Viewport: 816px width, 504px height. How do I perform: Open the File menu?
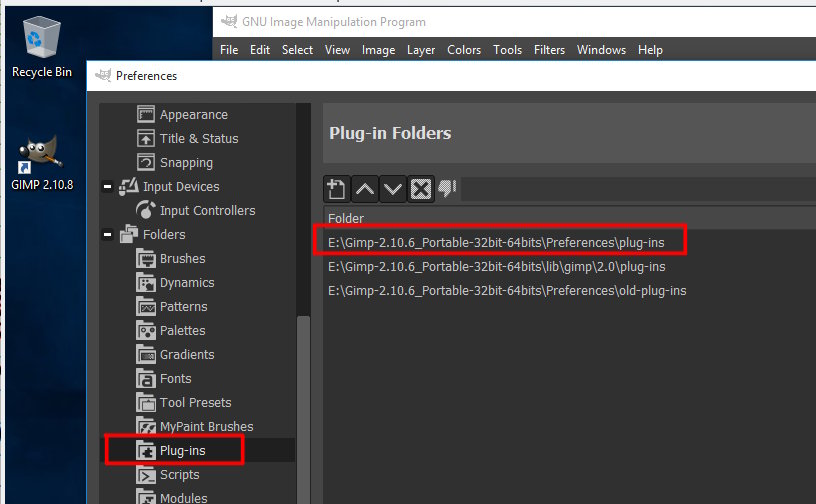[x=229, y=49]
